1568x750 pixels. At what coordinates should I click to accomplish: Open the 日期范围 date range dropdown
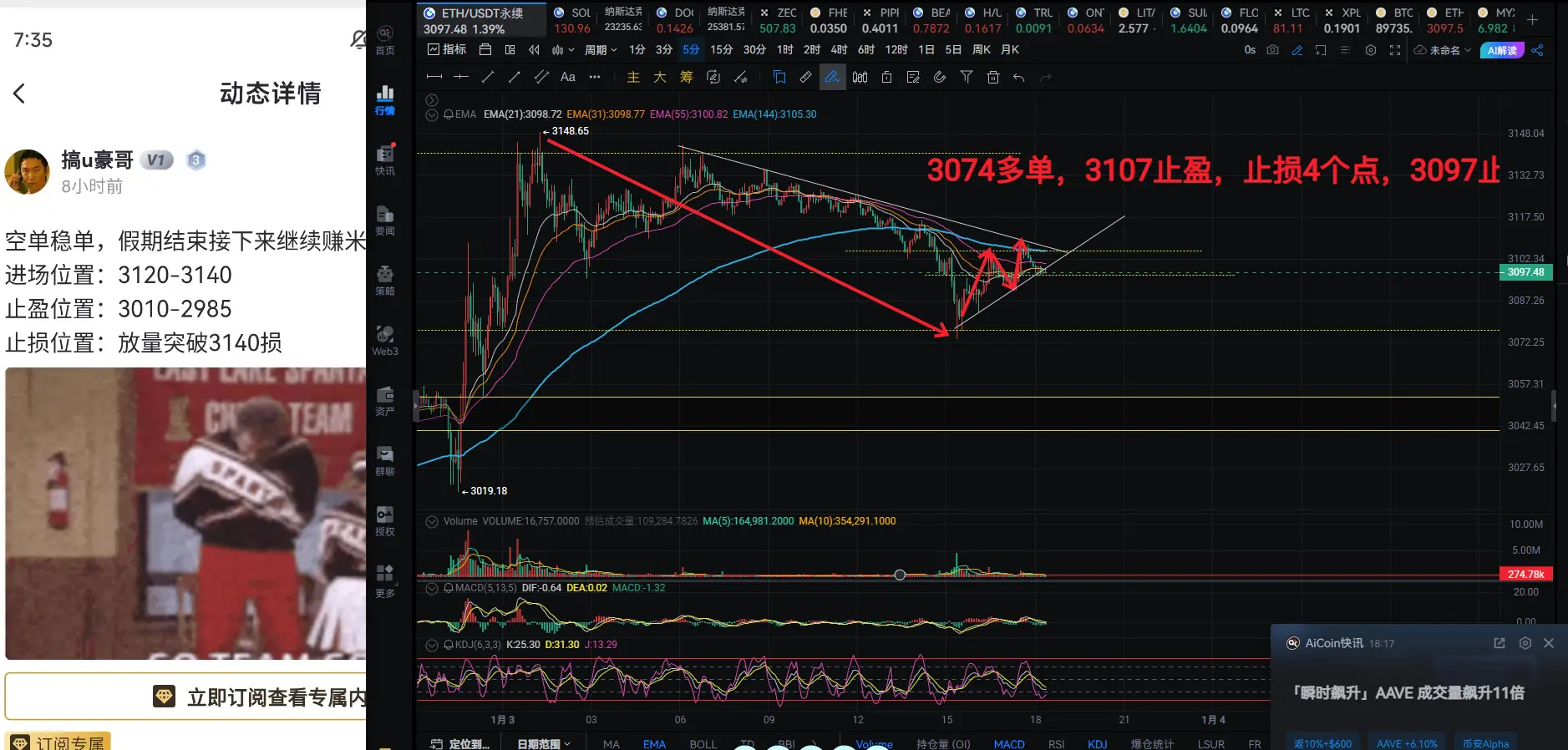[x=544, y=743]
